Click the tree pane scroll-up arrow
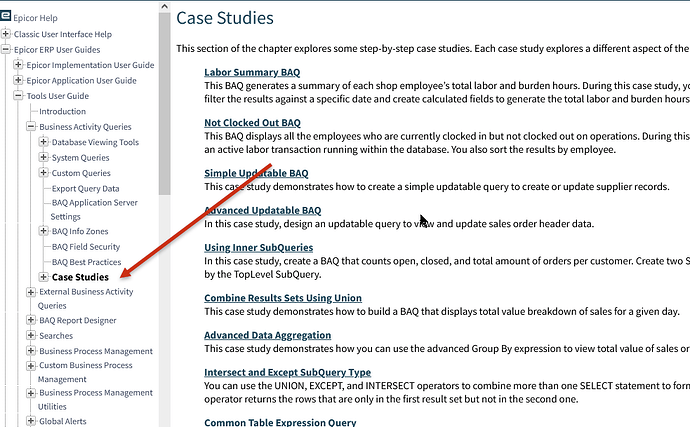The width and height of the screenshot is (690, 427). (x=165, y=6)
